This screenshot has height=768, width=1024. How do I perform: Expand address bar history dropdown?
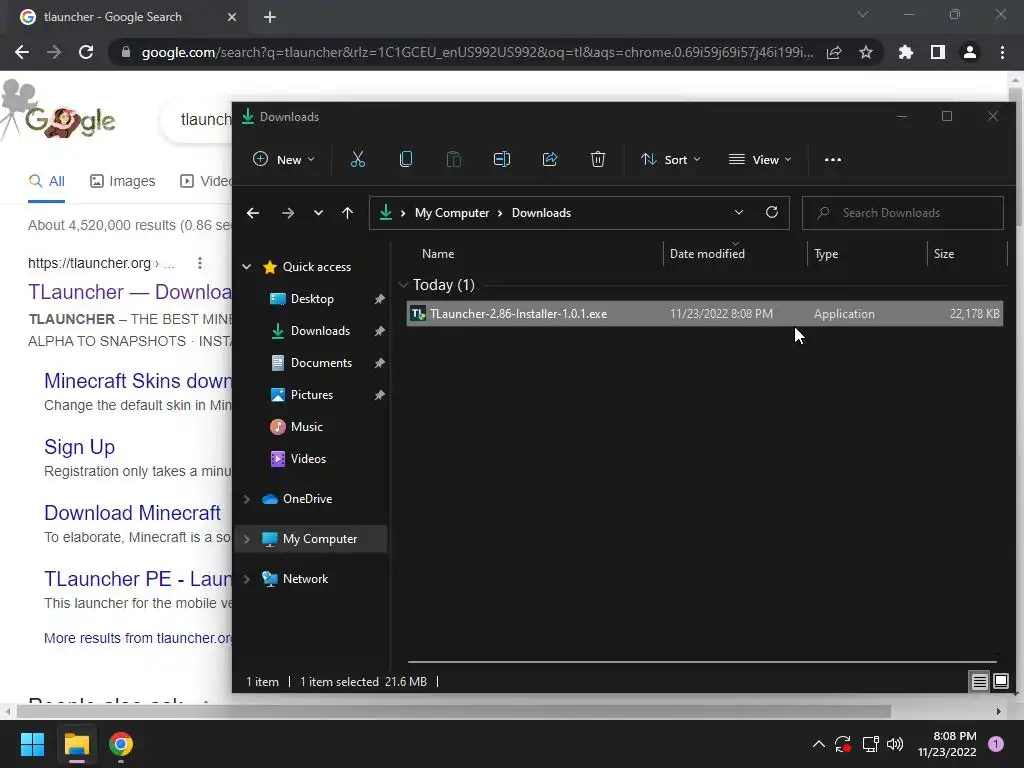(x=739, y=212)
